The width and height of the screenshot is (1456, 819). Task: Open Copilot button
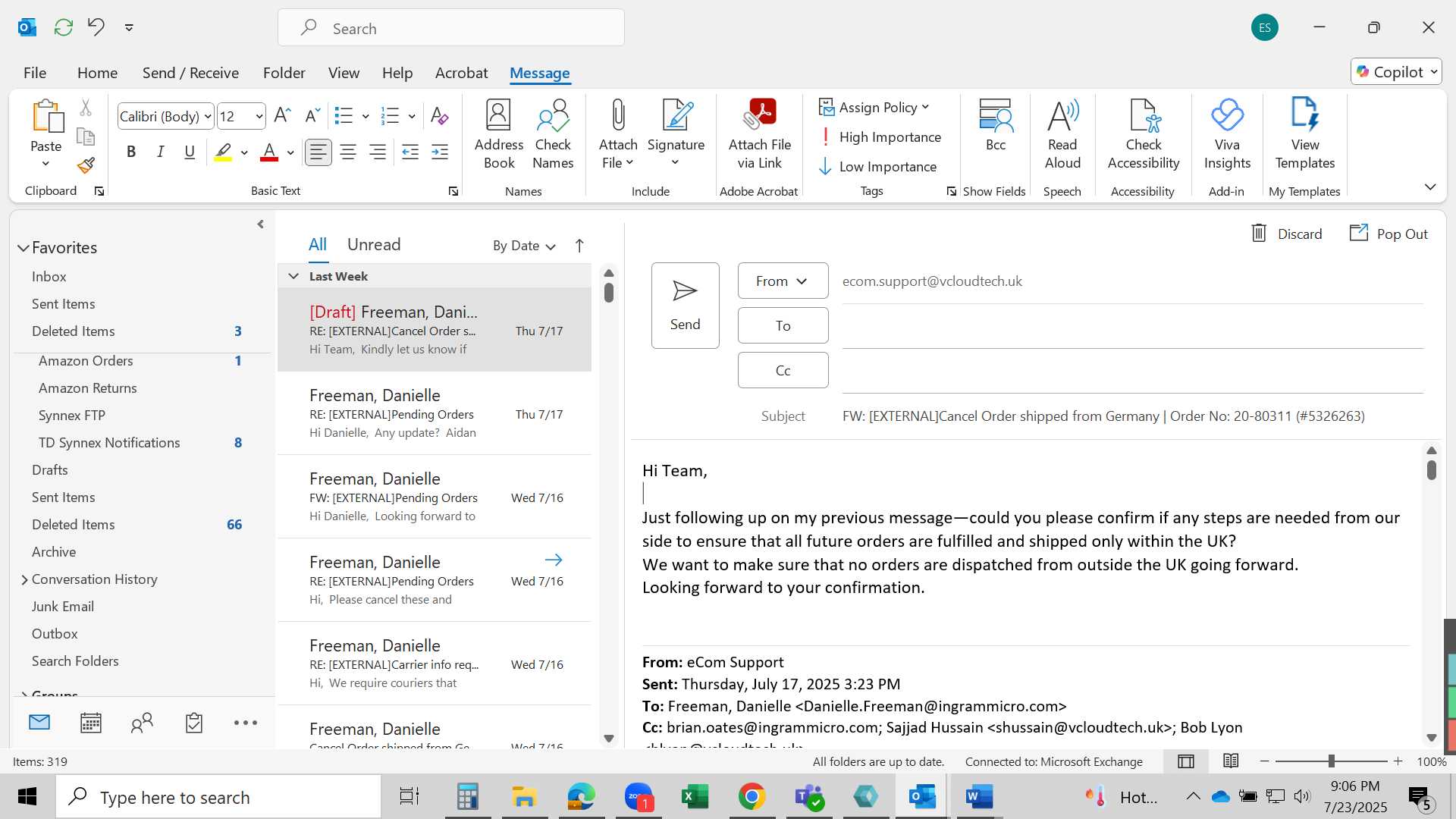pyautogui.click(x=1396, y=71)
